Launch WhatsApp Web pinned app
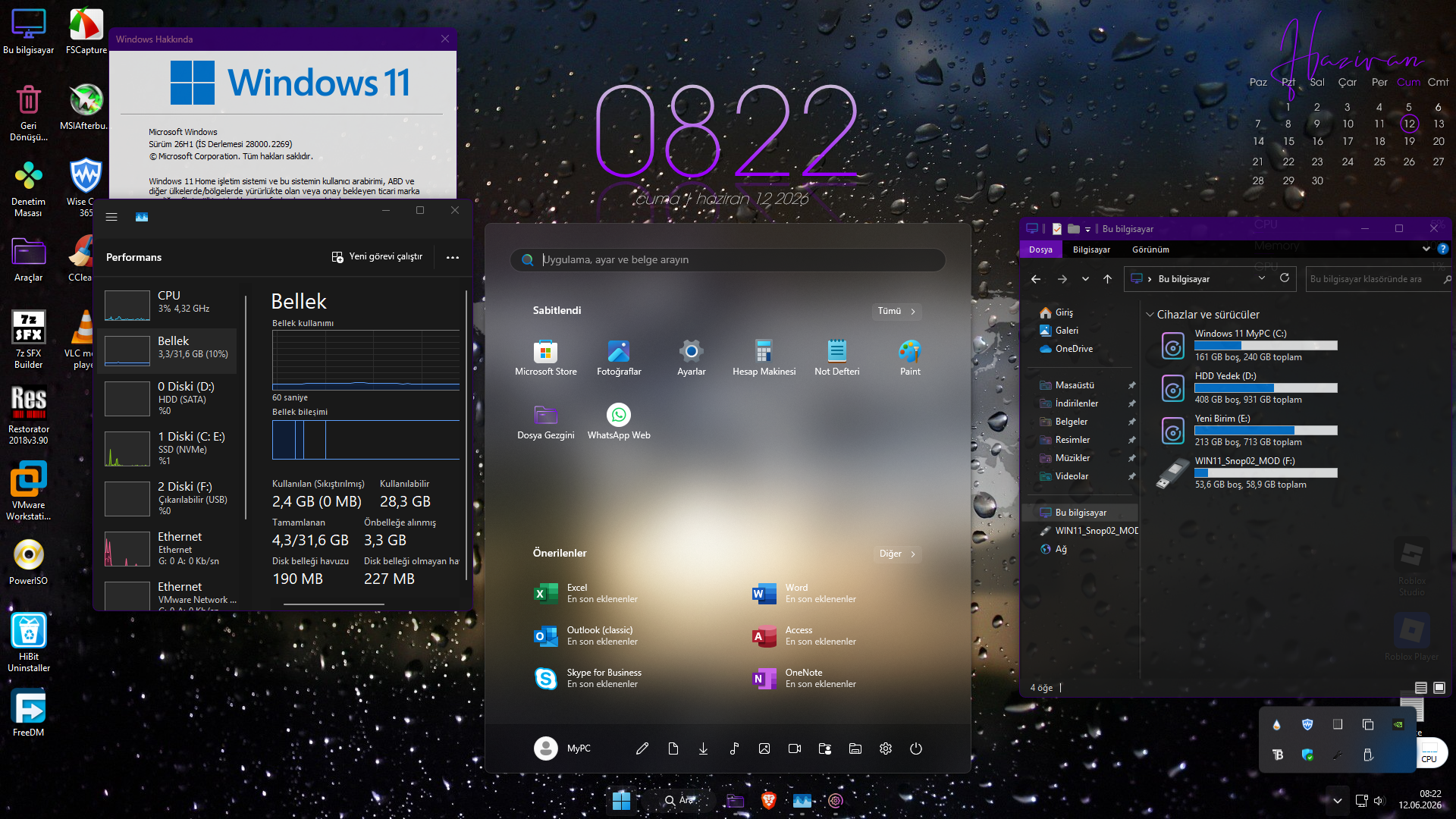The height and width of the screenshot is (819, 1456). [x=619, y=422]
